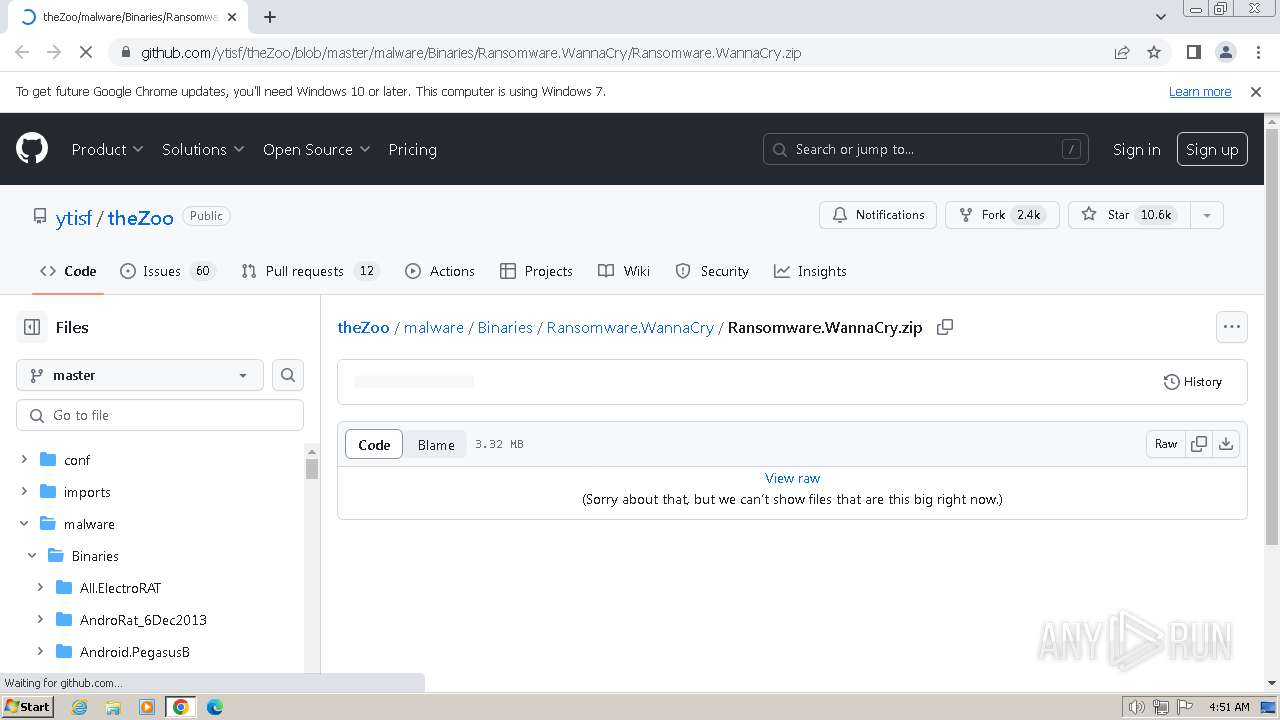Switch to the Code tab
Image resolution: width=1280 pixels, height=720 pixels.
68,271
